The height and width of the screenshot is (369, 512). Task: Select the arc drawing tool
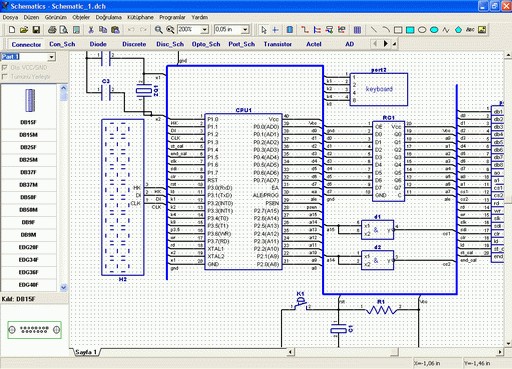386,30
